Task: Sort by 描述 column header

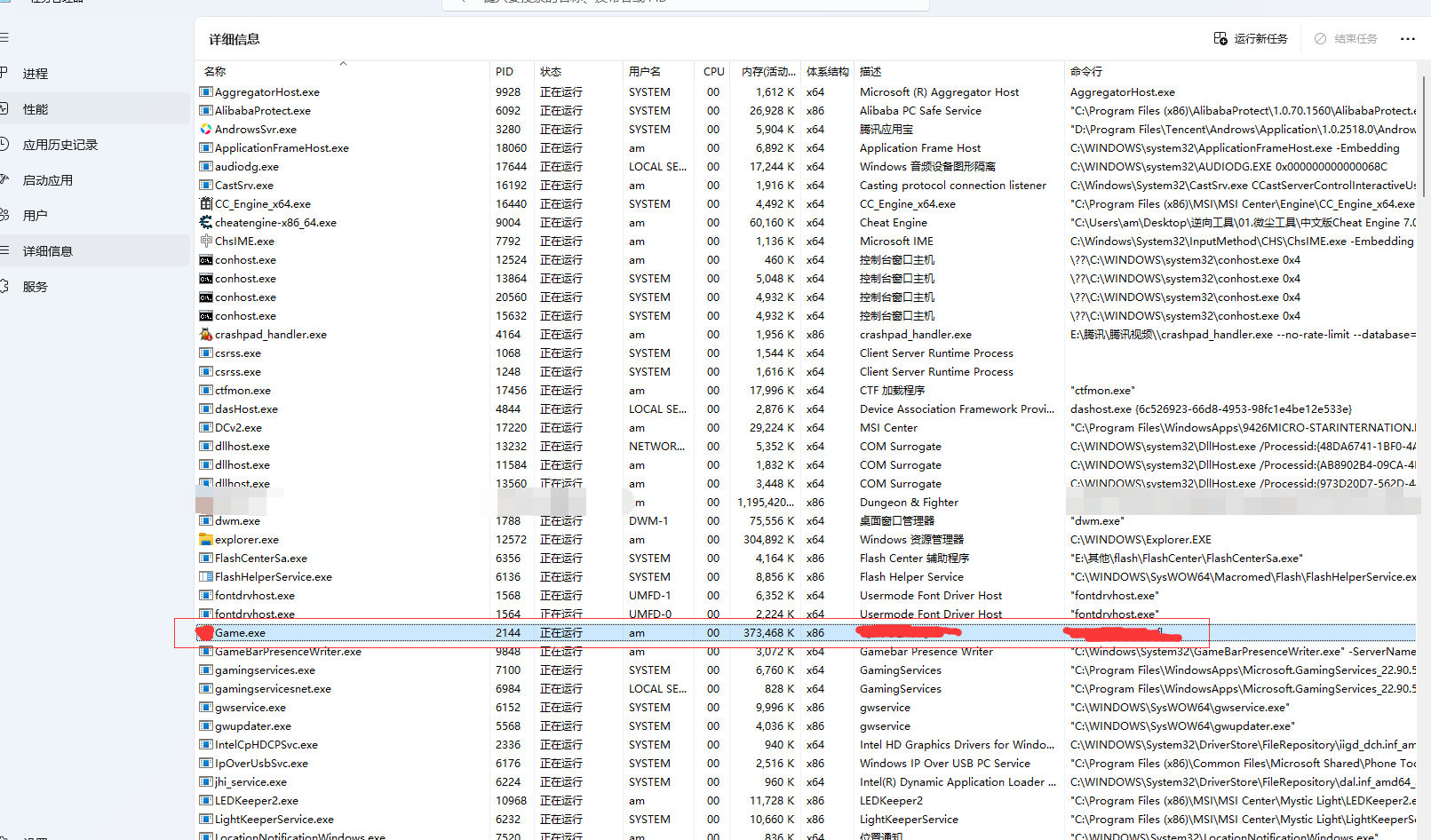Action: click(x=959, y=71)
